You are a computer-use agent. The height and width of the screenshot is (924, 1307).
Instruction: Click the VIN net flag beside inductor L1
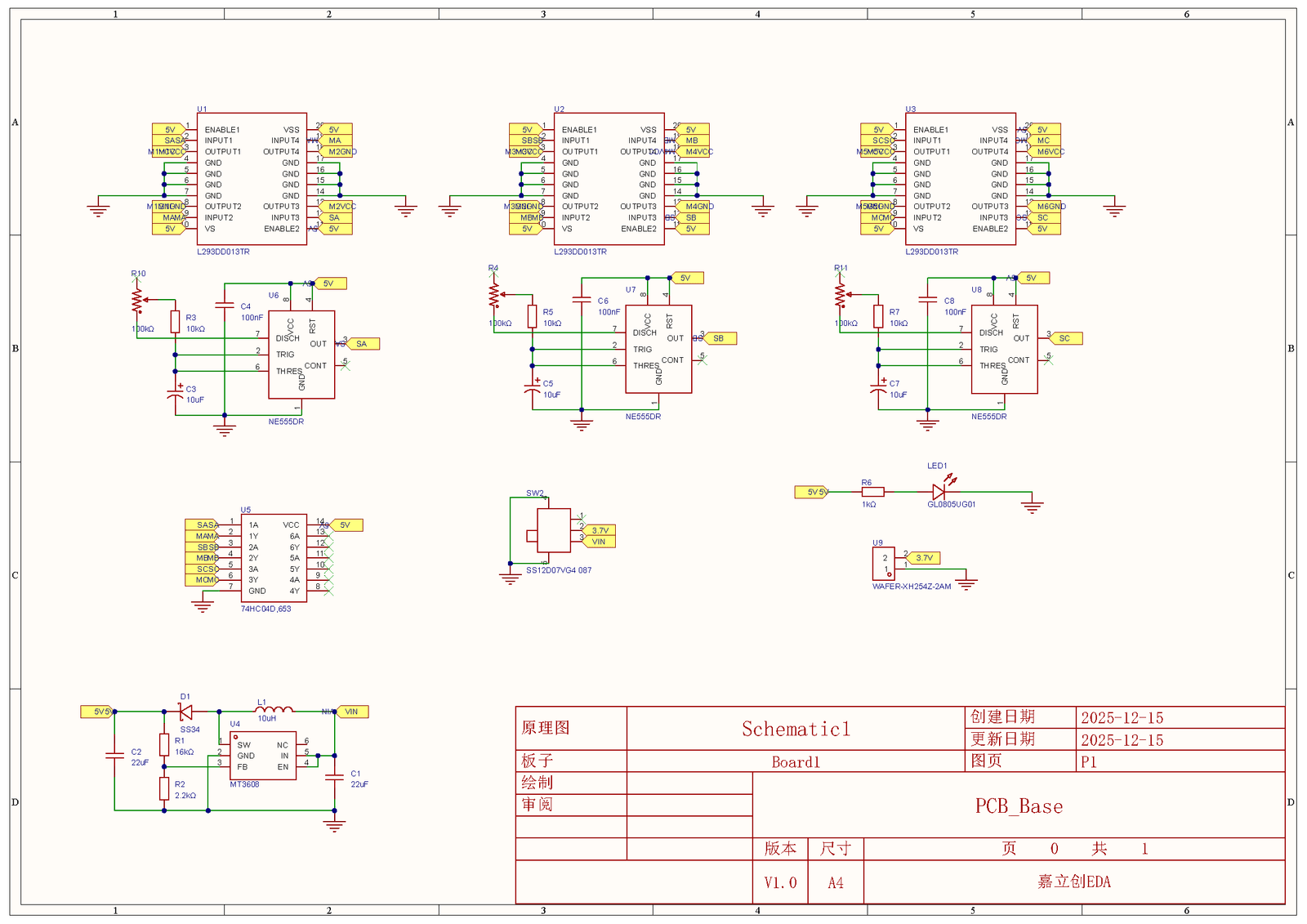(352, 712)
